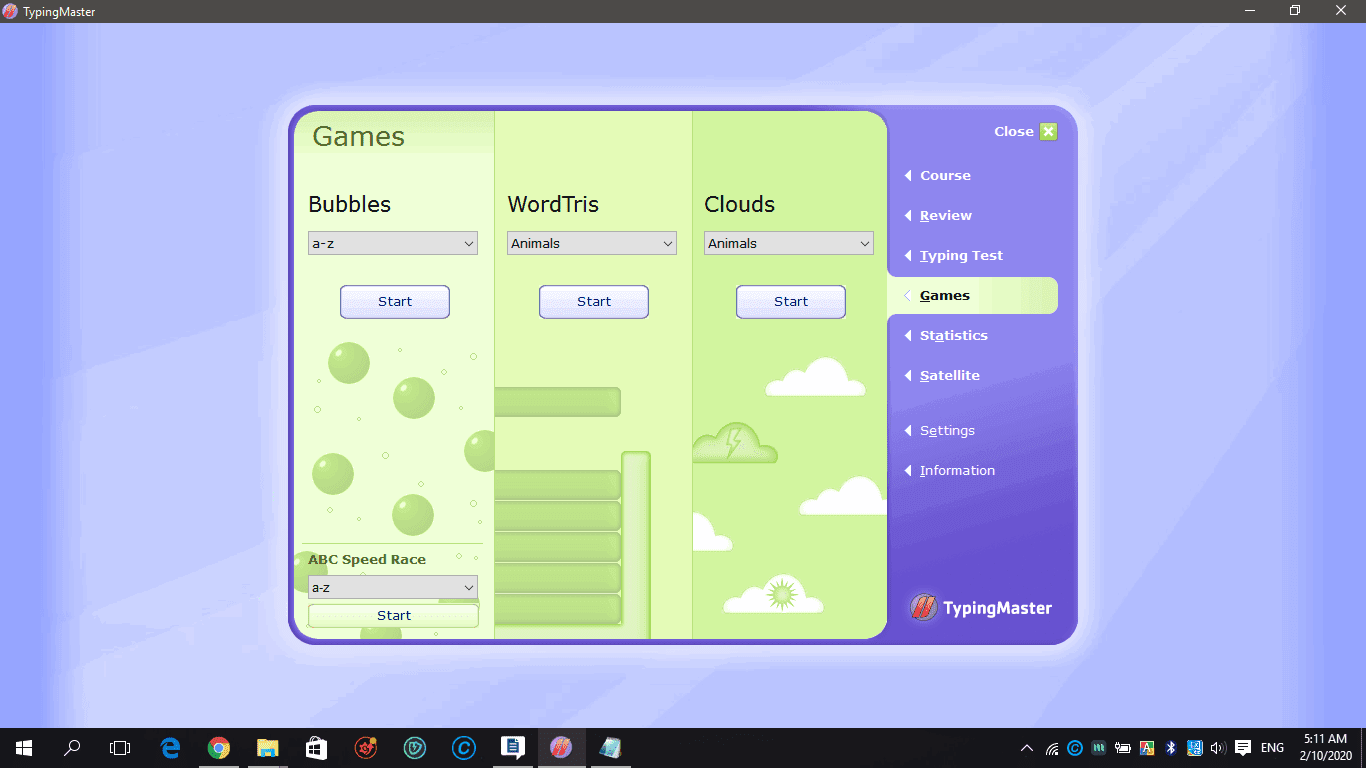Click the blue C circle taskbar icon
Image resolution: width=1366 pixels, height=768 pixels.
point(463,747)
